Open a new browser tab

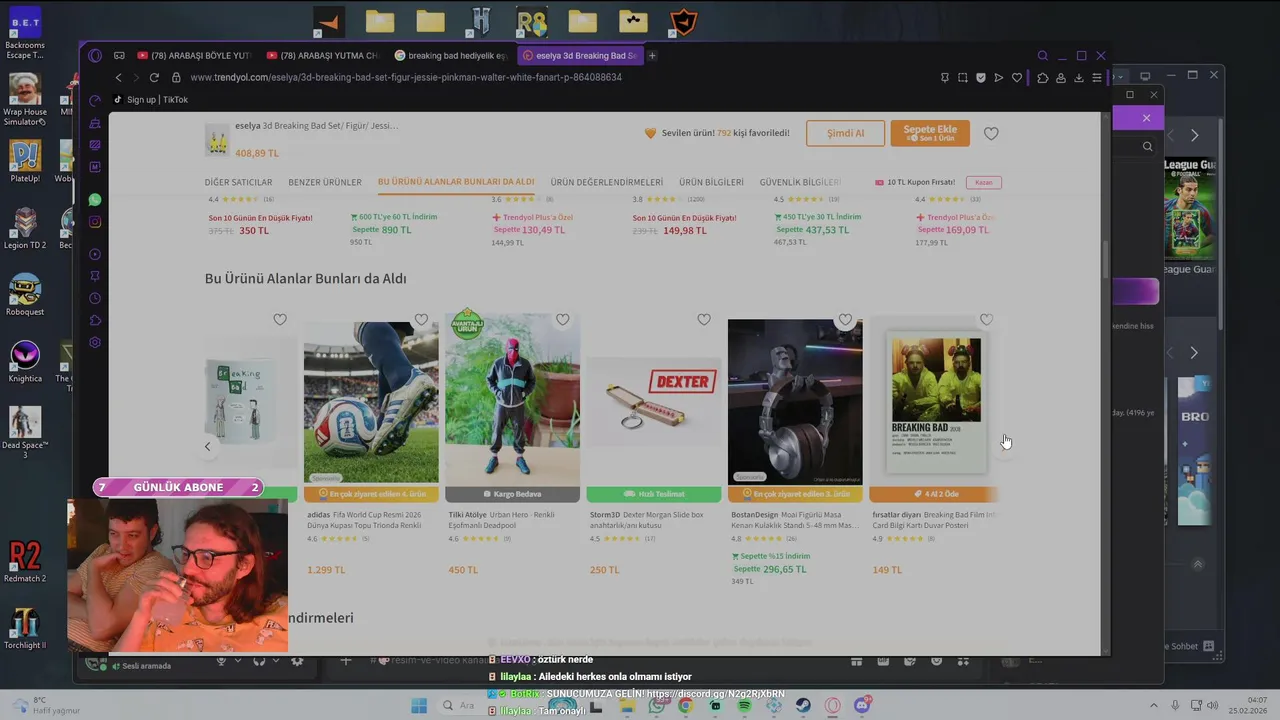[652, 56]
